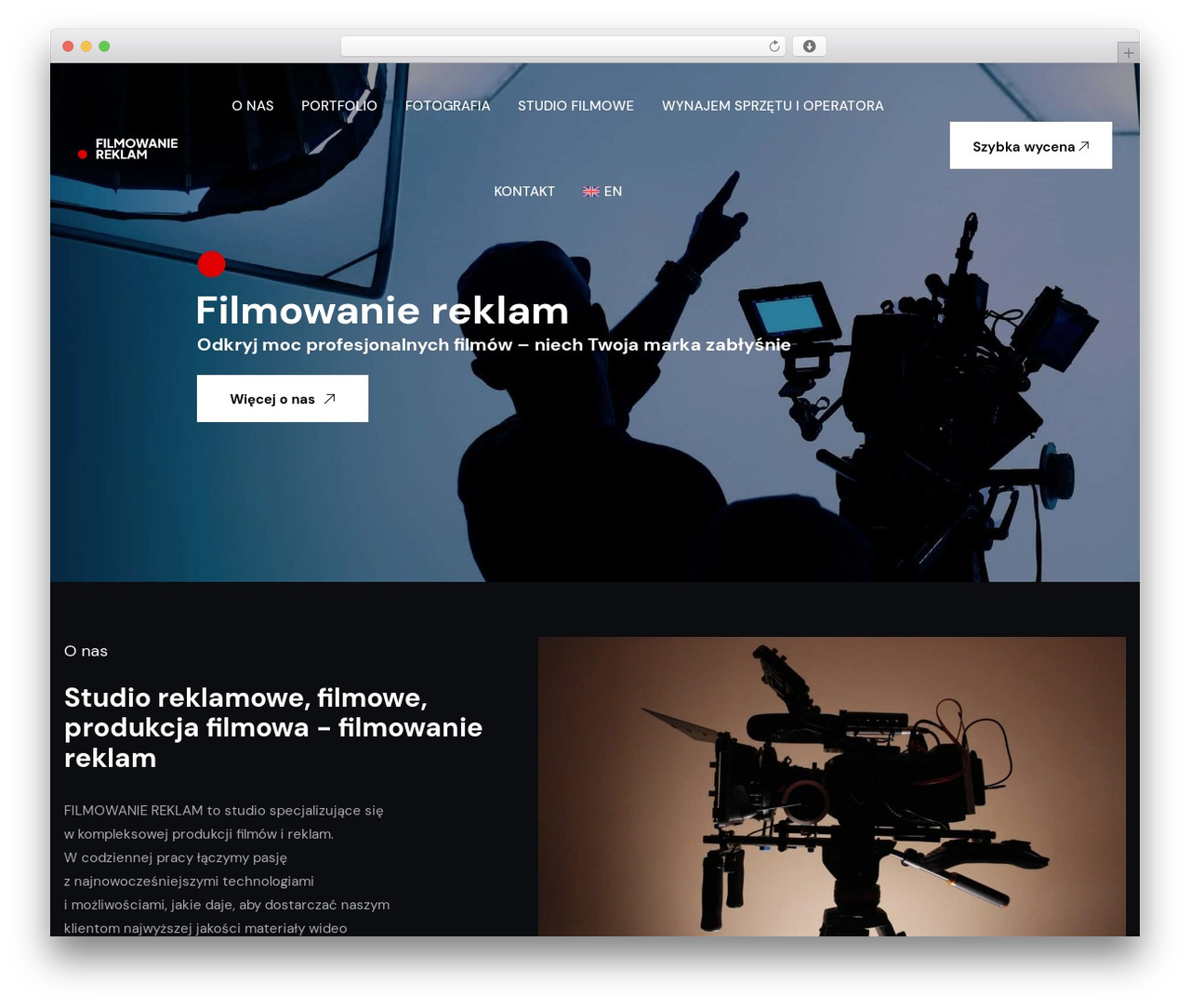Screen dimensions: 1190x1008
Task: Switch language with the EN flag
Action: [x=602, y=192]
